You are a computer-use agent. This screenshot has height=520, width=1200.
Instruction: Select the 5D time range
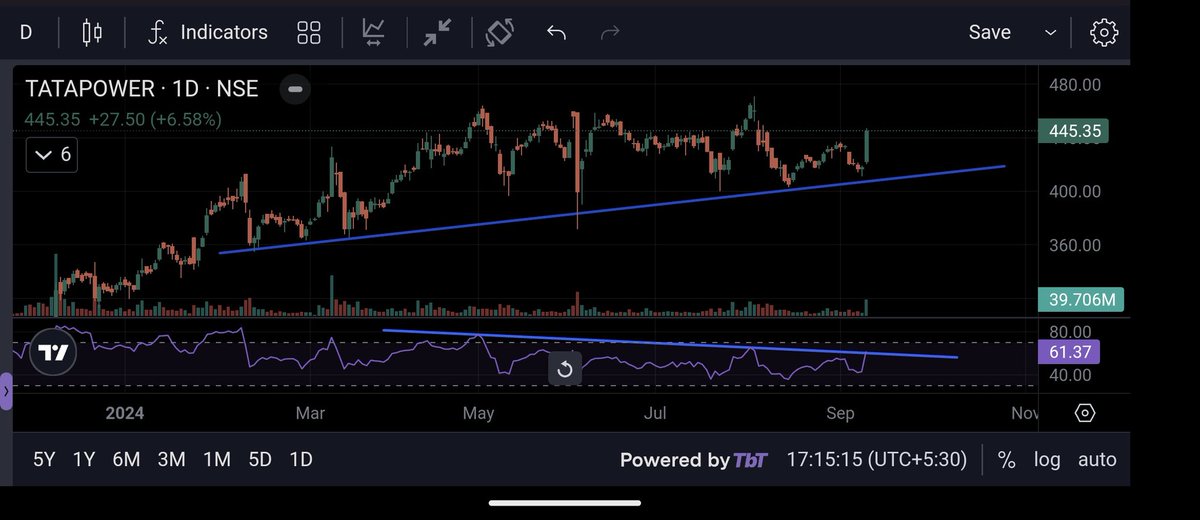(x=260, y=460)
